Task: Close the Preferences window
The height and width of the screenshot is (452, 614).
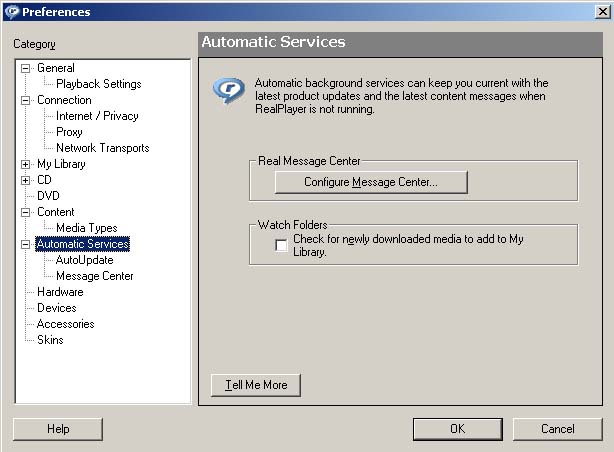Action: coord(599,12)
